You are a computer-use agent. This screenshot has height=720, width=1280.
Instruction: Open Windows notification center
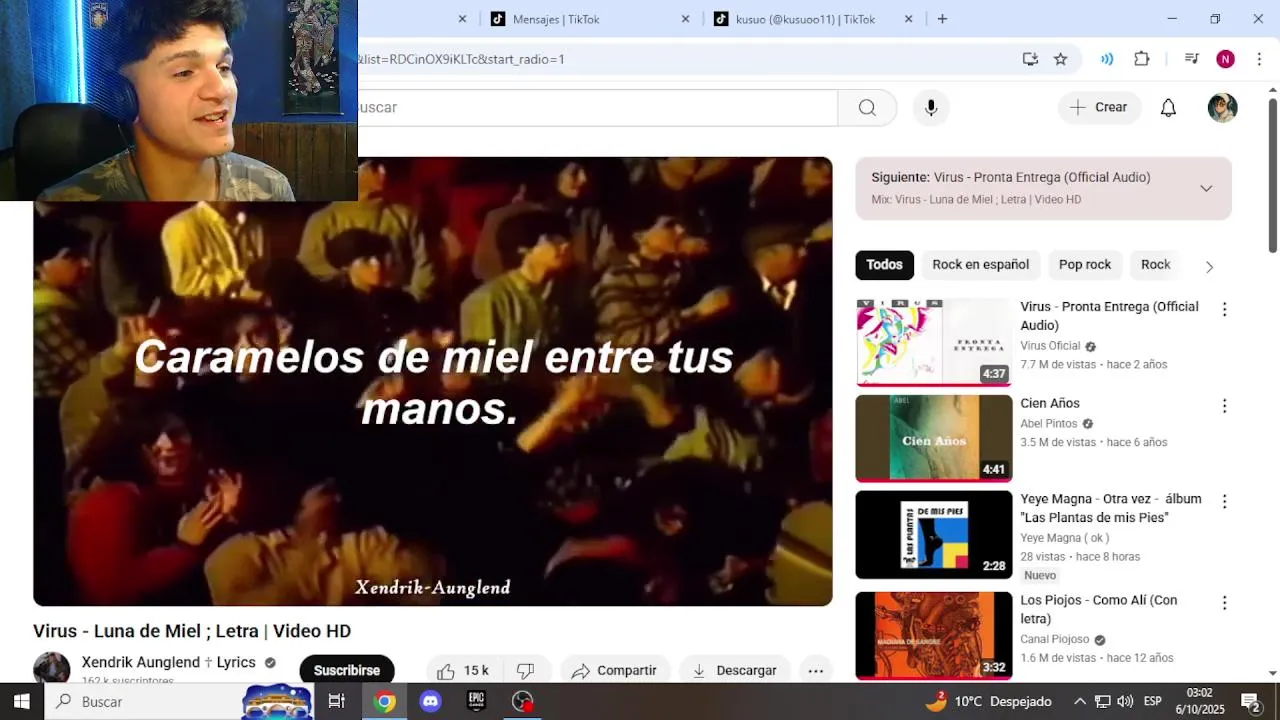1250,701
